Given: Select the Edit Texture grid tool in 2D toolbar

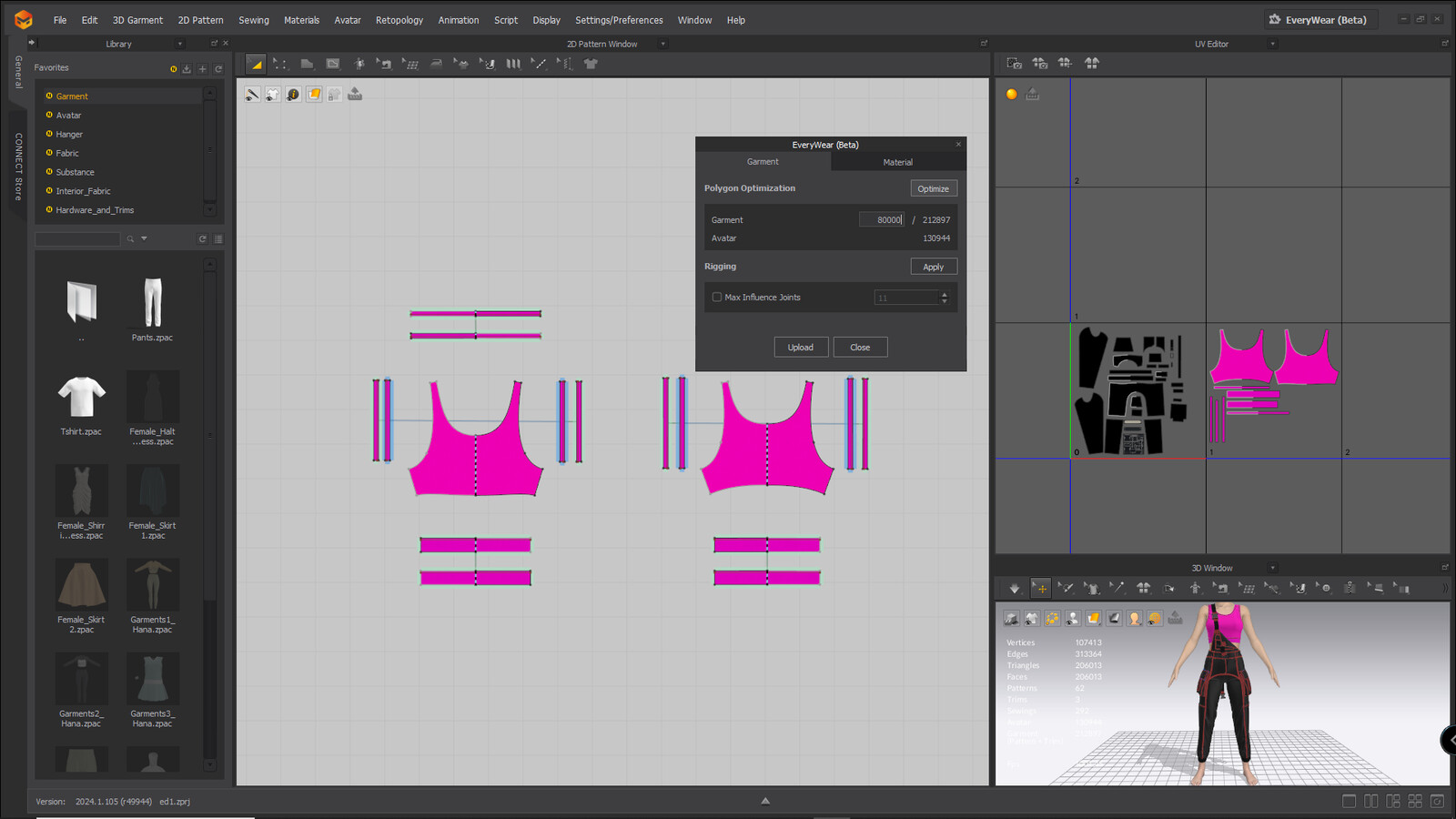Looking at the screenshot, I should (x=409, y=64).
